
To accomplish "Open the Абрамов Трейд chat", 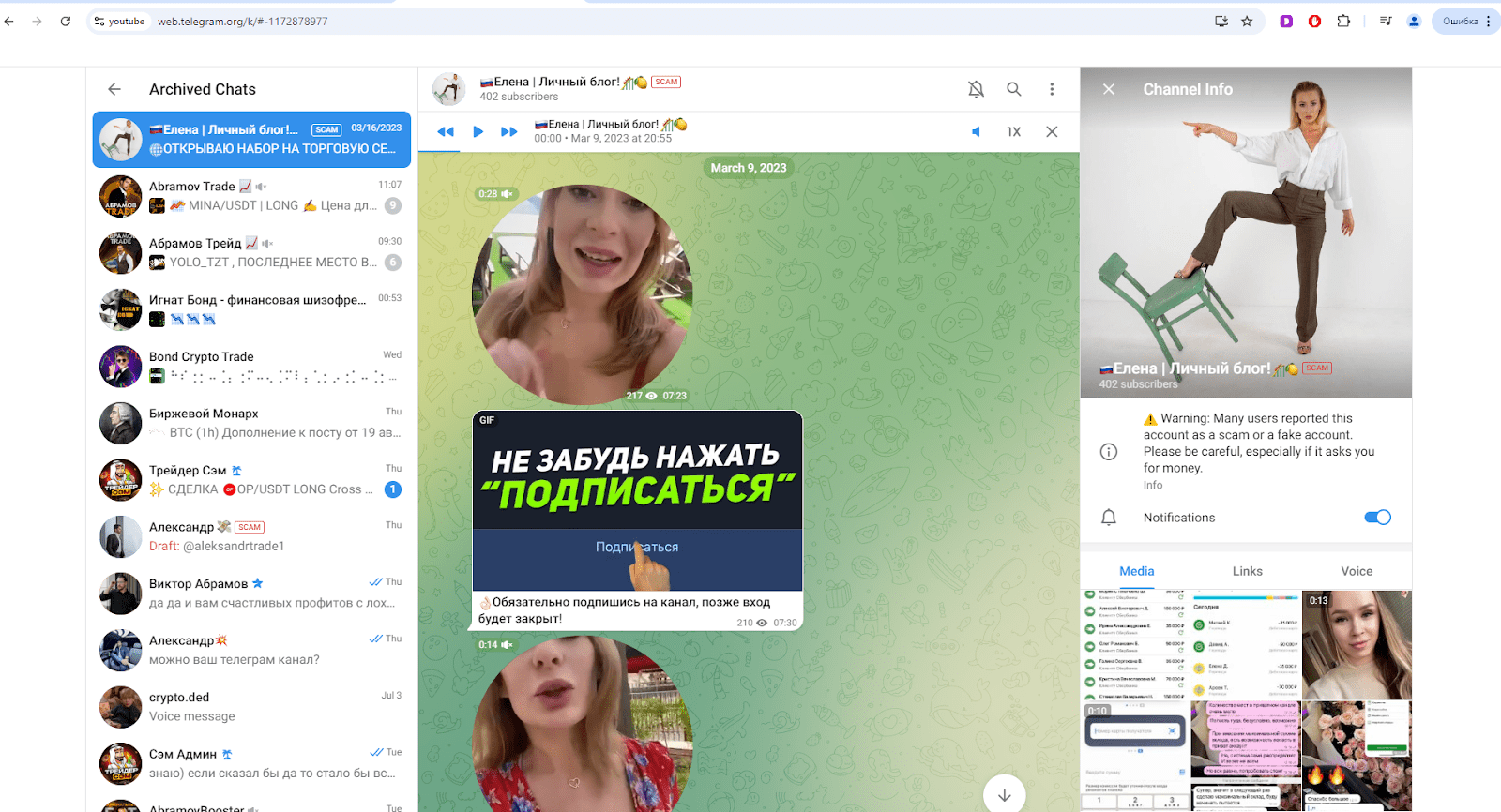I will point(251,253).
